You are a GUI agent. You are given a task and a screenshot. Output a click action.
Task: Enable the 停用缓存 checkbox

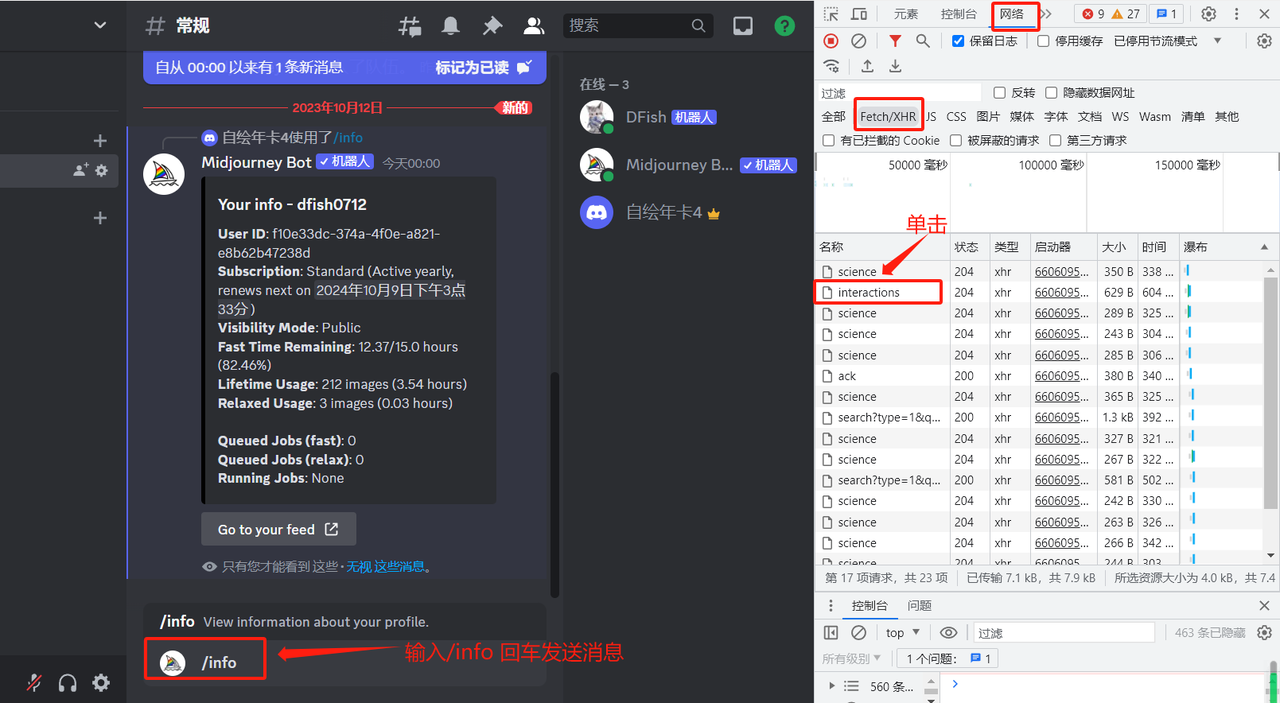(1044, 41)
